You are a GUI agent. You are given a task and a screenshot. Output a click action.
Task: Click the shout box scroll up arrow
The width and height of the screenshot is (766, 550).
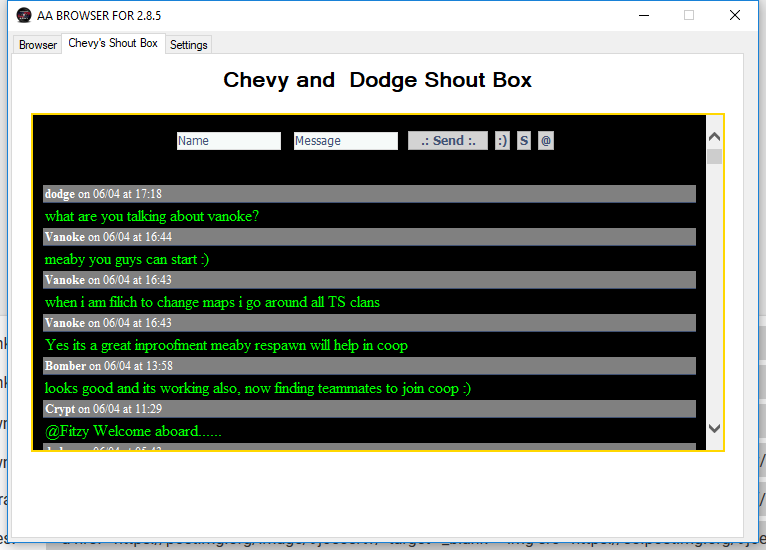[714, 137]
